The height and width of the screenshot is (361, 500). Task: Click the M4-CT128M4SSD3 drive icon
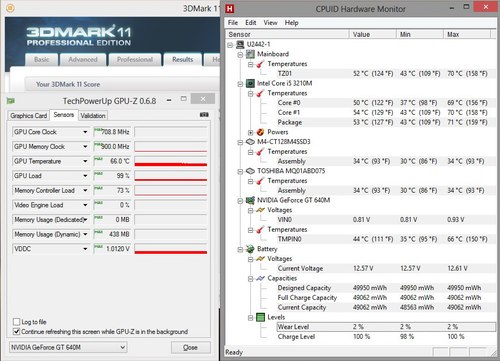tap(250, 142)
